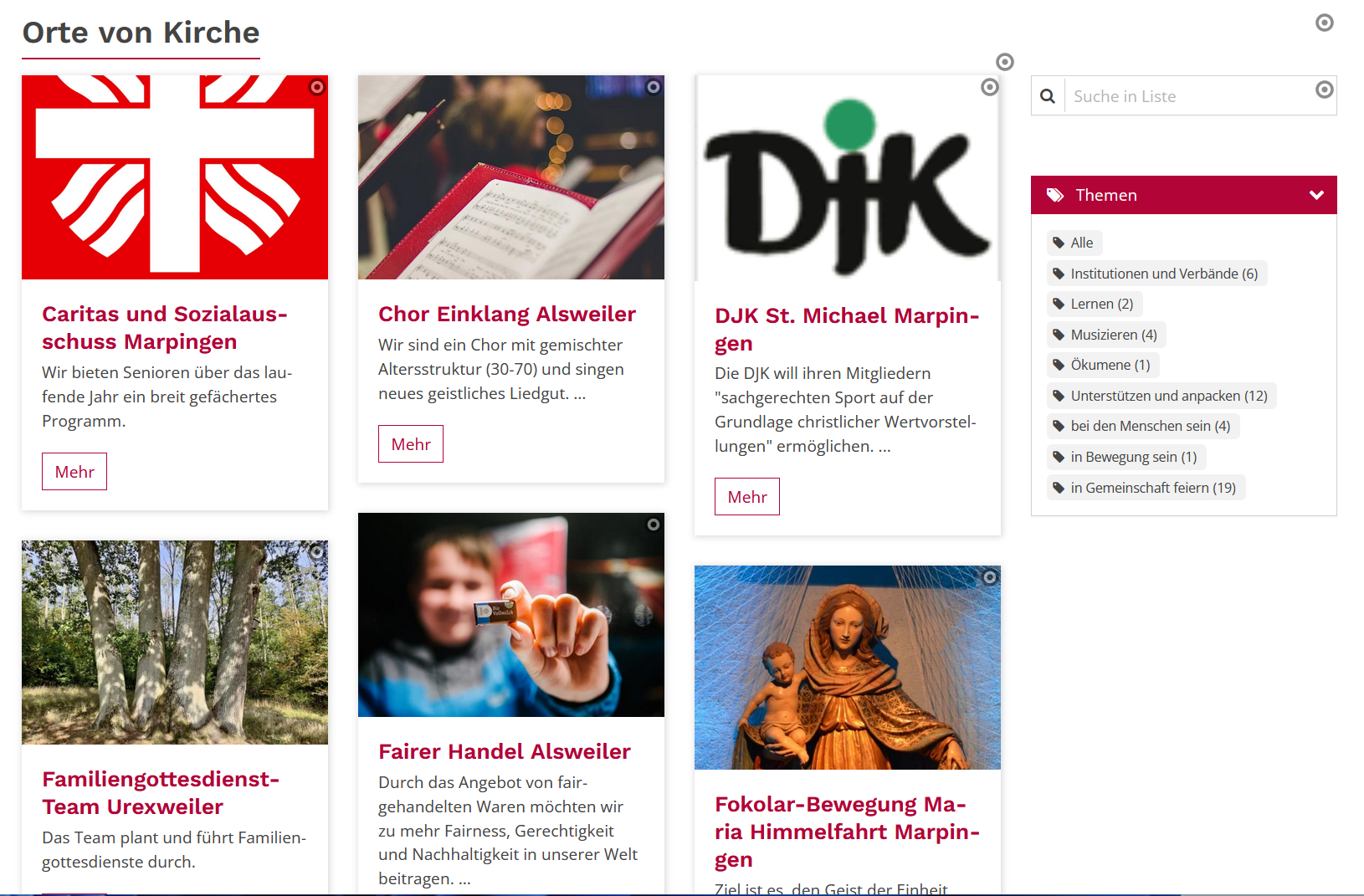Click the edit point on Caritas image
Screen dimensions: 1364x896
pyautogui.click(x=317, y=87)
